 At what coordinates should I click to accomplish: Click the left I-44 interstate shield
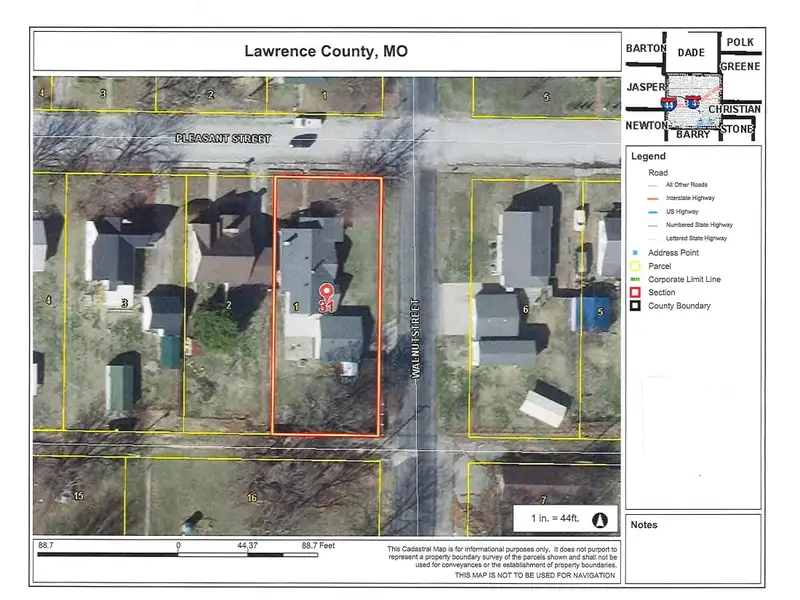[666, 102]
